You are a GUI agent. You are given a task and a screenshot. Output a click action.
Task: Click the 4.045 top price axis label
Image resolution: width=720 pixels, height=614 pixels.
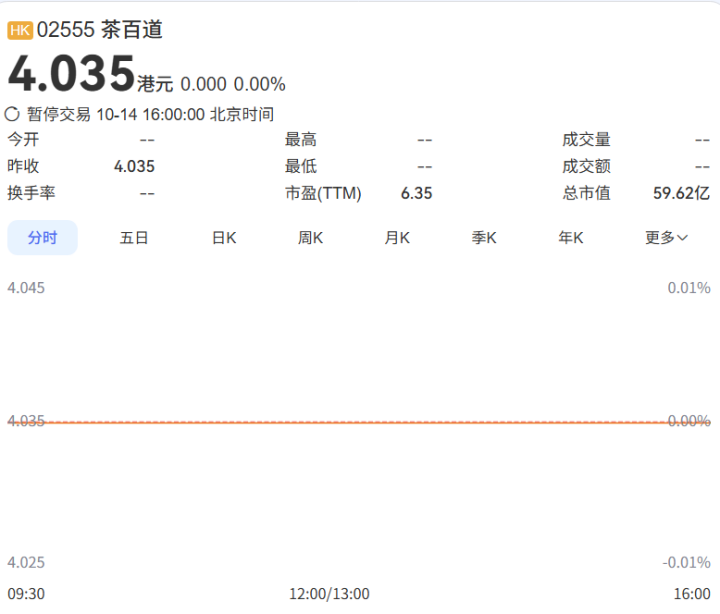(26, 288)
